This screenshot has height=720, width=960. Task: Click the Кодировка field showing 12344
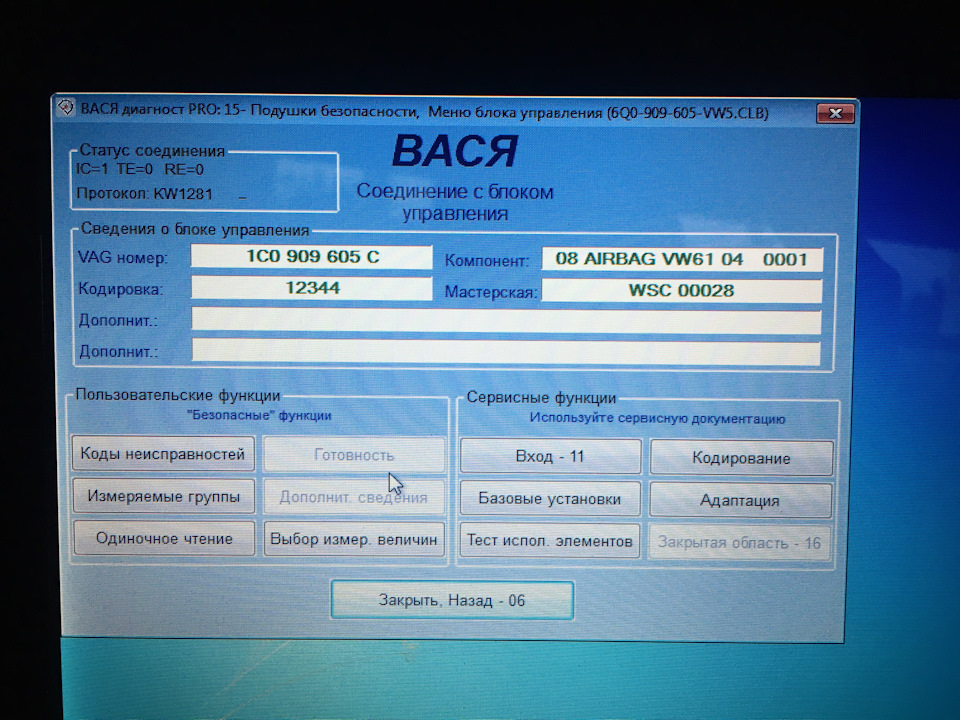[x=312, y=288]
